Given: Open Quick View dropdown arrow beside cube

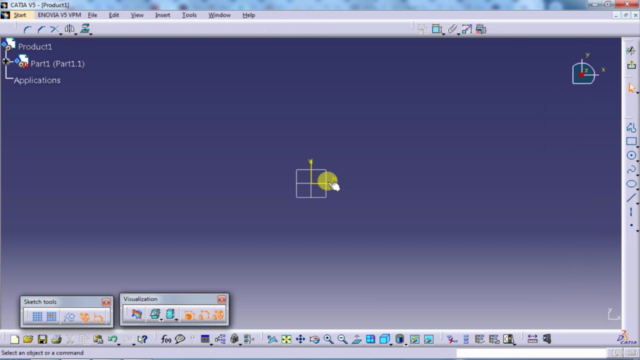Looking at the screenshot, I should (391, 344).
